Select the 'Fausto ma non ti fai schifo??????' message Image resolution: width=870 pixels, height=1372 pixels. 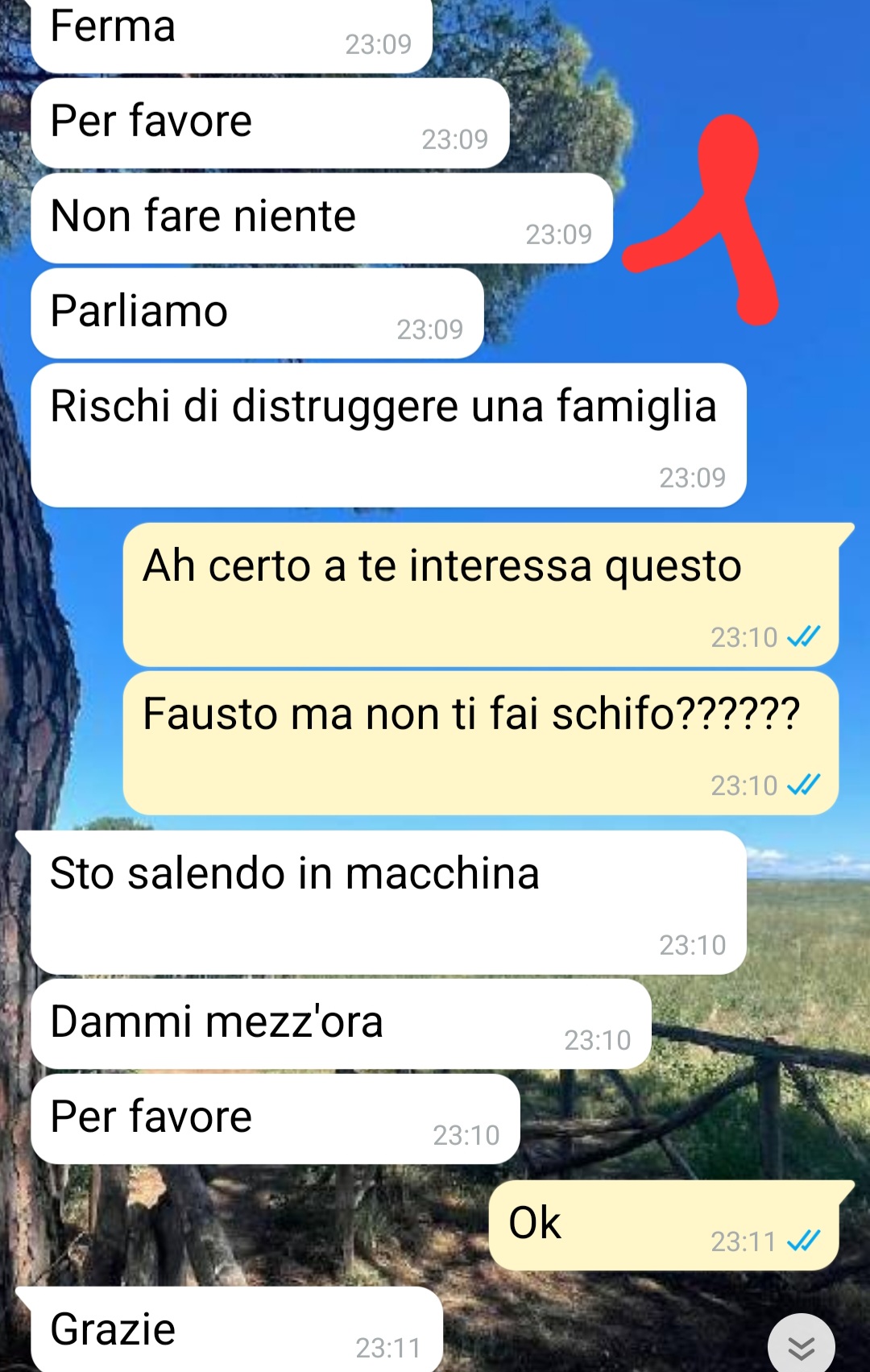[481, 743]
